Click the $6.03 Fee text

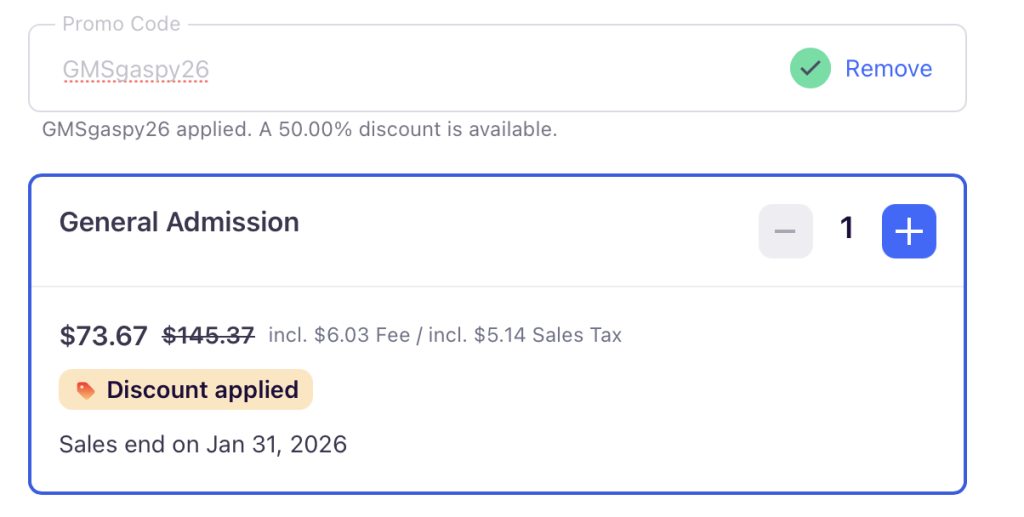point(361,336)
